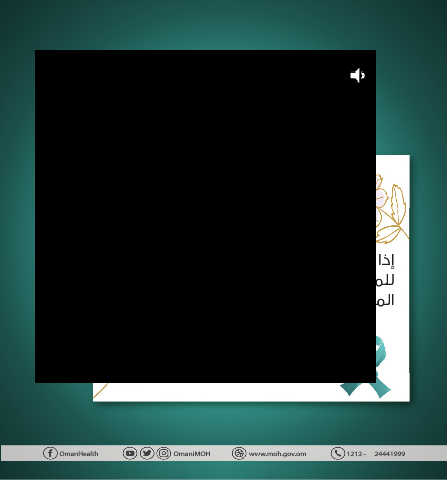Open the Twitter bird icon
447x480 pixels.
coord(147,453)
